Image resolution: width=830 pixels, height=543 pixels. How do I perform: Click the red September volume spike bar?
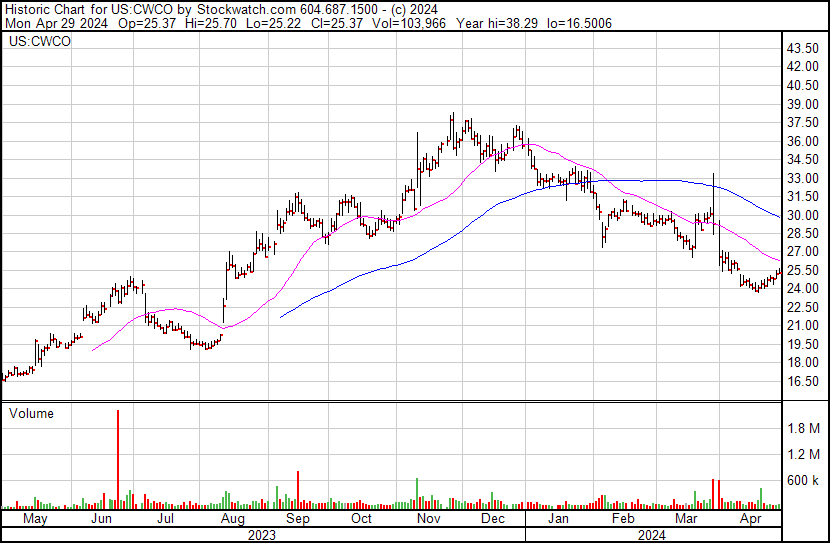298,490
